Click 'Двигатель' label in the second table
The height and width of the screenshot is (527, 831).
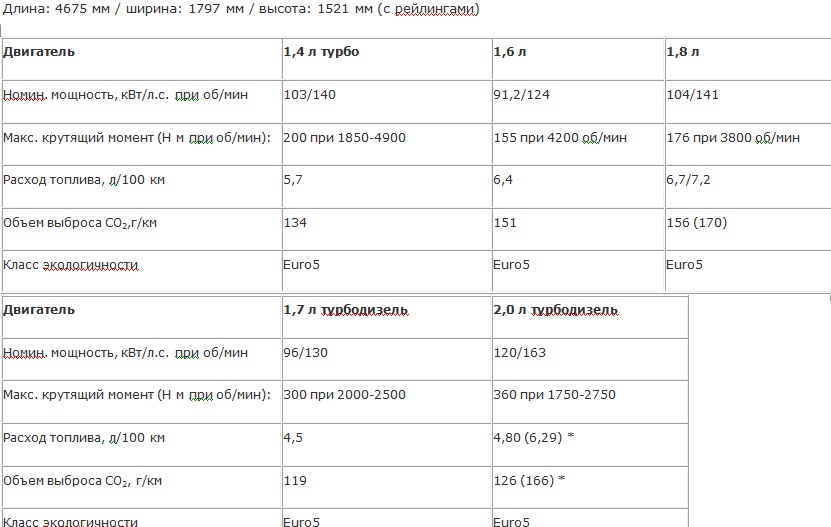point(39,310)
